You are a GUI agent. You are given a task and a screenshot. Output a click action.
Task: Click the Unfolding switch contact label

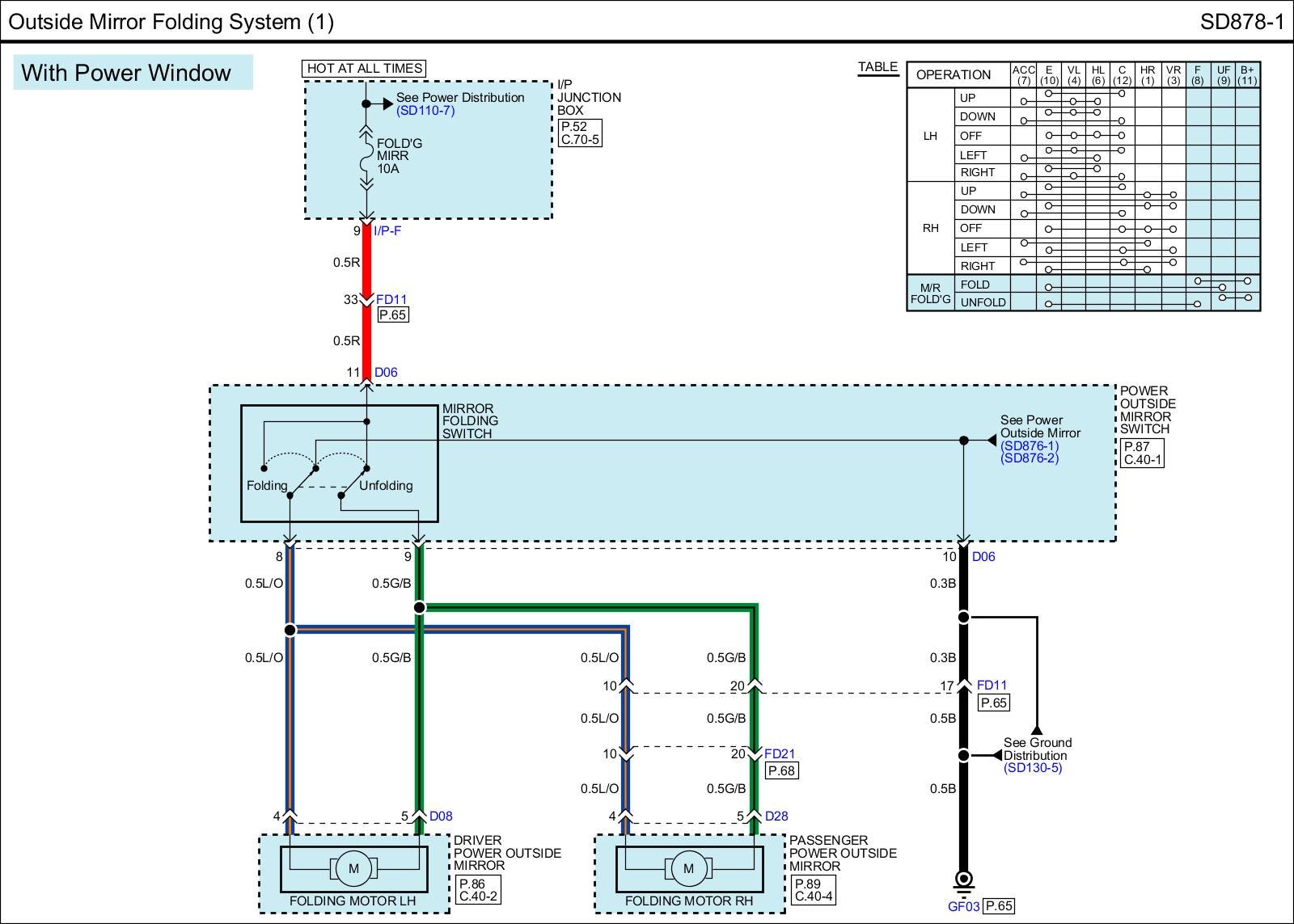386,486
